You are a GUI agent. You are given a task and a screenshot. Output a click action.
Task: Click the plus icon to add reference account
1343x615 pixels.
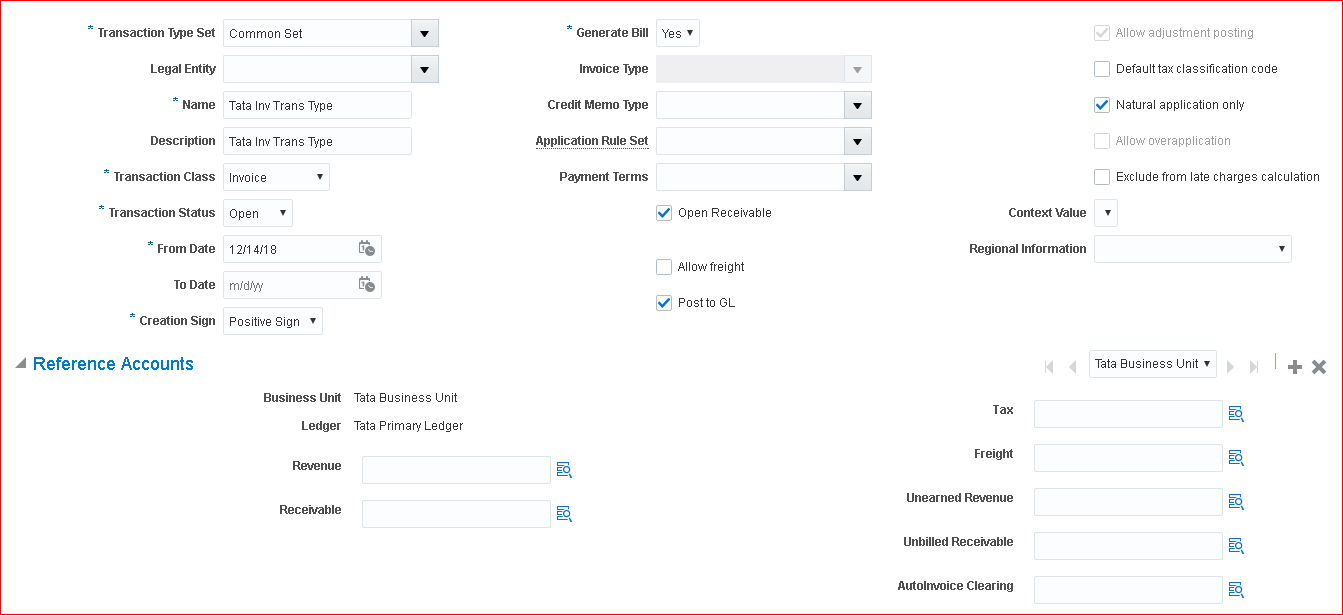1295,367
